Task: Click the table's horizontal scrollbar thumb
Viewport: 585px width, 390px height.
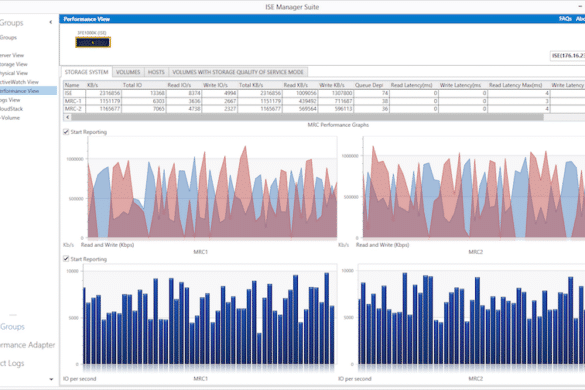Action: click(x=307, y=117)
